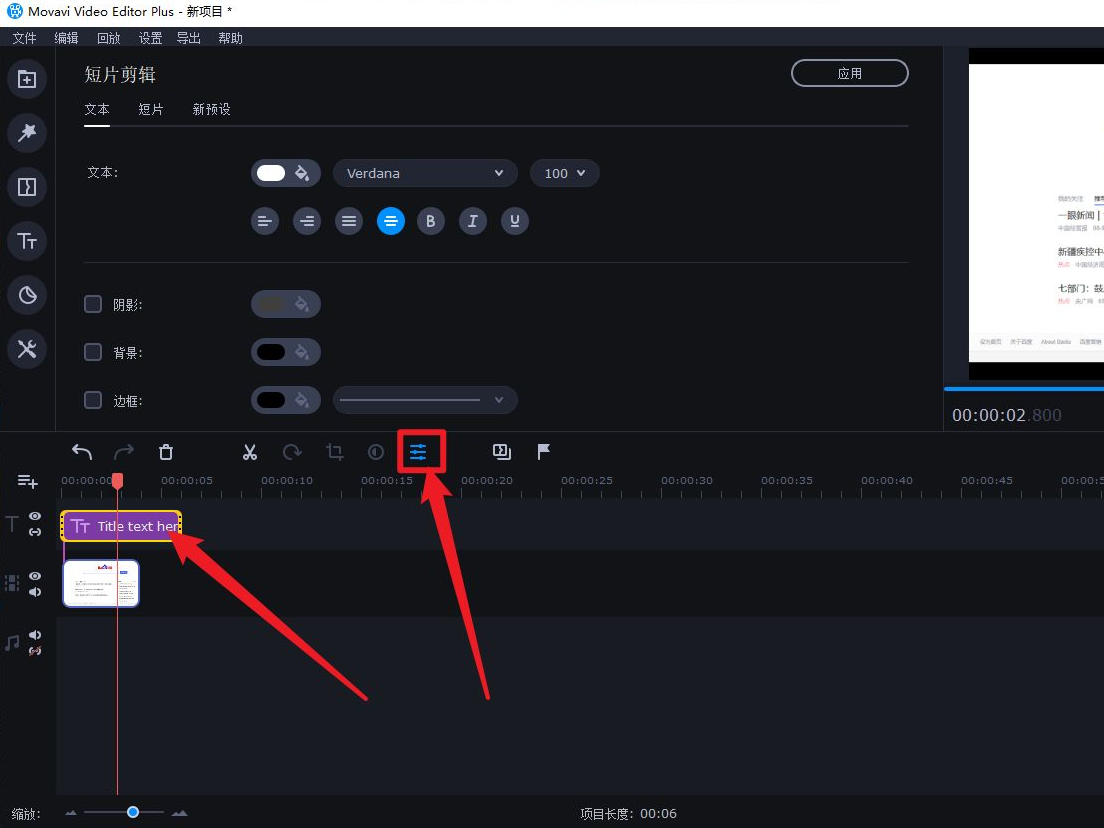The height and width of the screenshot is (828, 1104).
Task: Redo the last undone action
Action: coord(124,452)
